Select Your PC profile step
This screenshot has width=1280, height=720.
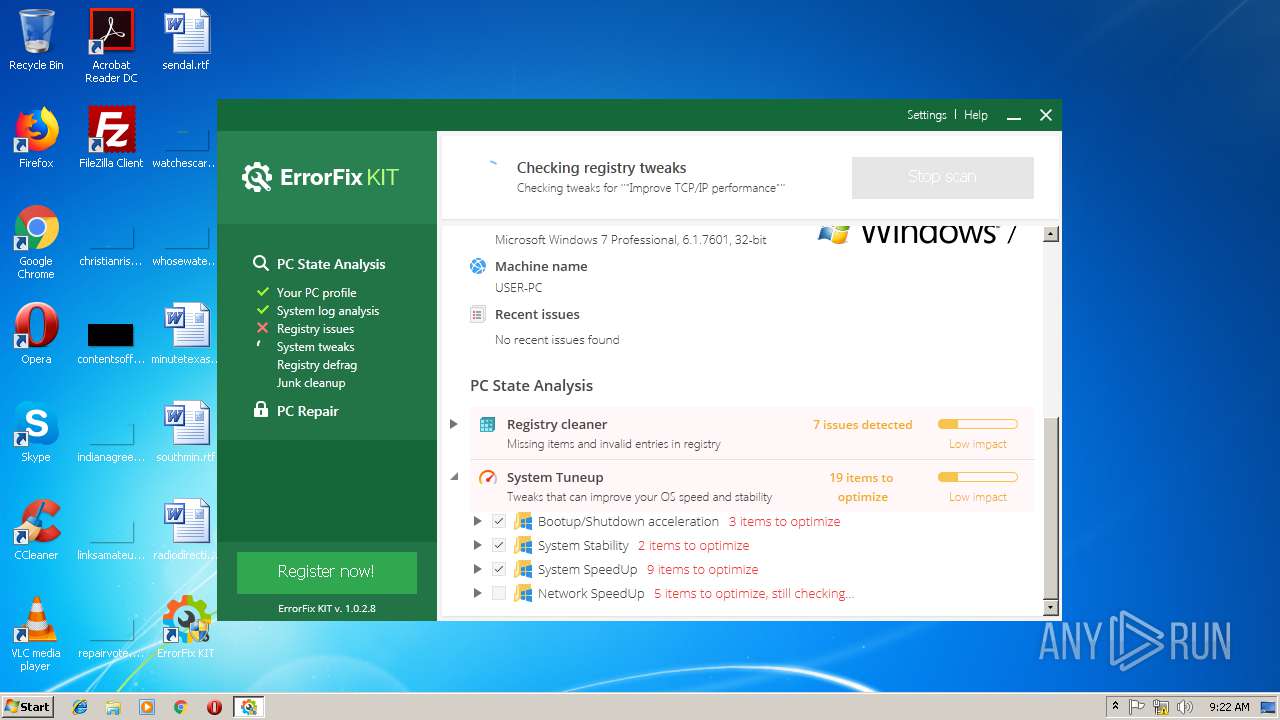pyautogui.click(x=316, y=293)
